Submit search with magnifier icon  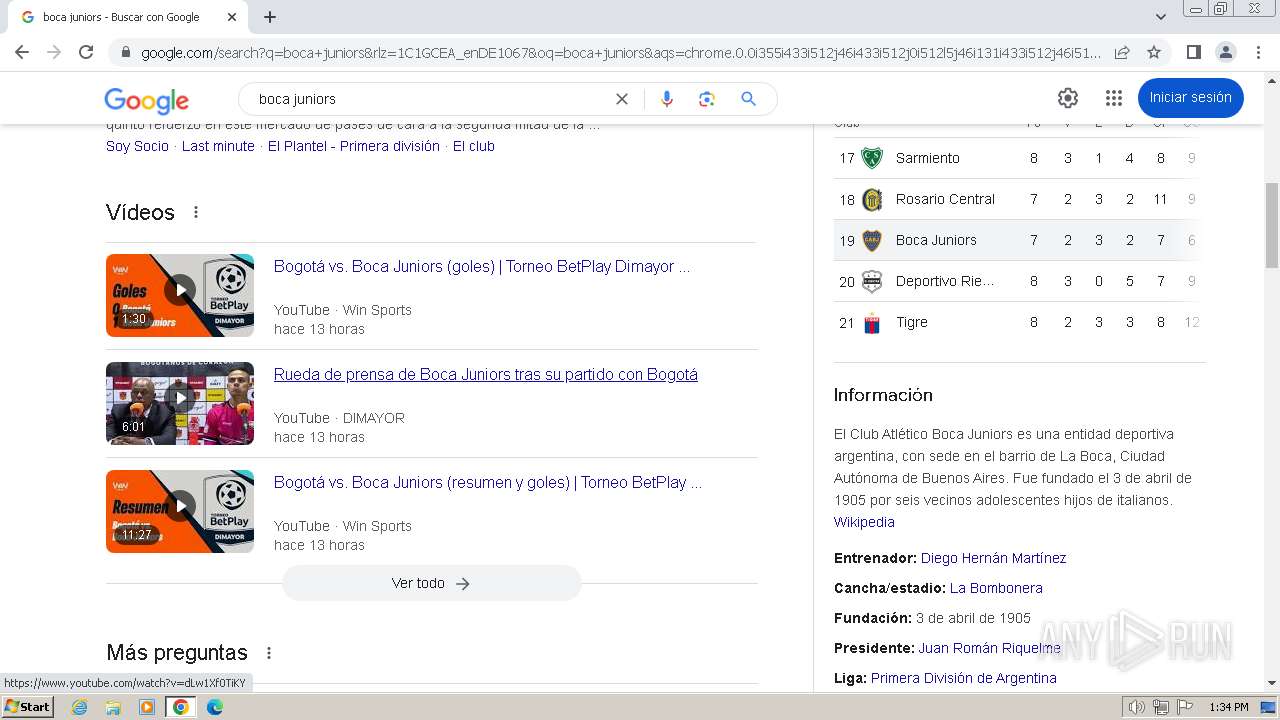pos(748,99)
